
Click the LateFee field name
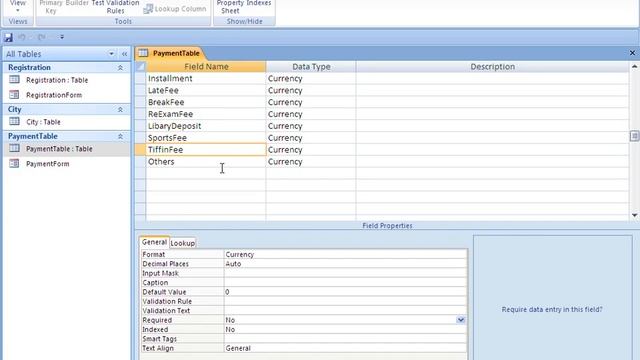click(x=163, y=90)
